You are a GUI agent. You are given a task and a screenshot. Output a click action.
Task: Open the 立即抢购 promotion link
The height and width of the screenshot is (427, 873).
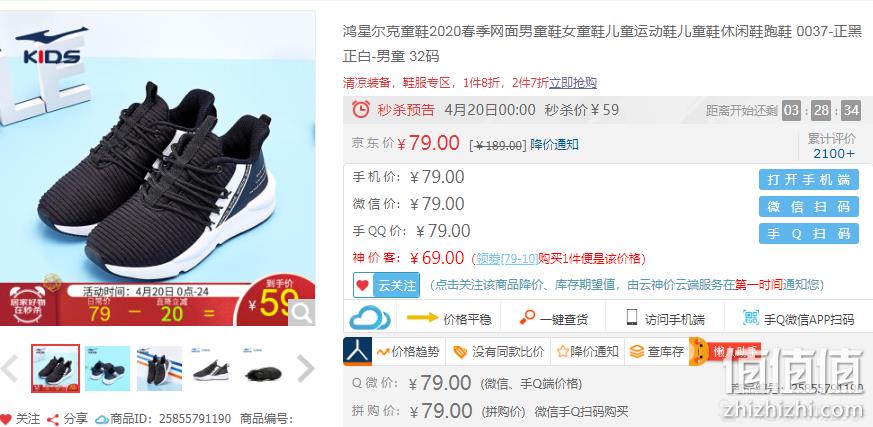coord(573,83)
